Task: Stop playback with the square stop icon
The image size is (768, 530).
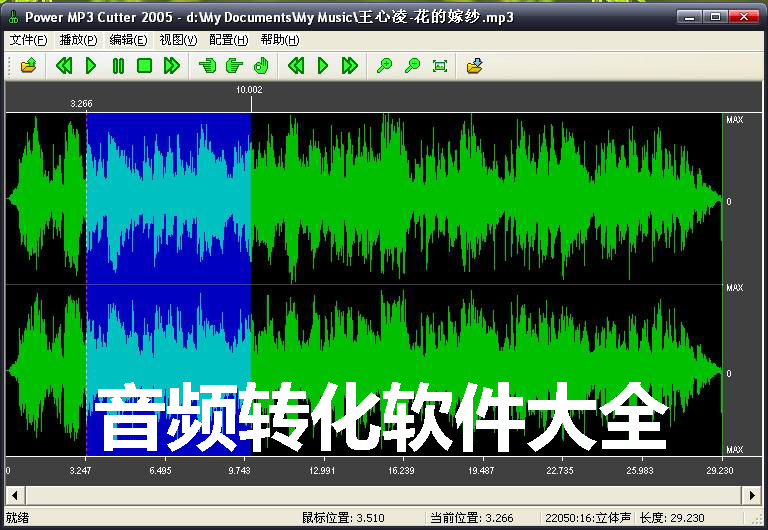Action: (x=144, y=65)
